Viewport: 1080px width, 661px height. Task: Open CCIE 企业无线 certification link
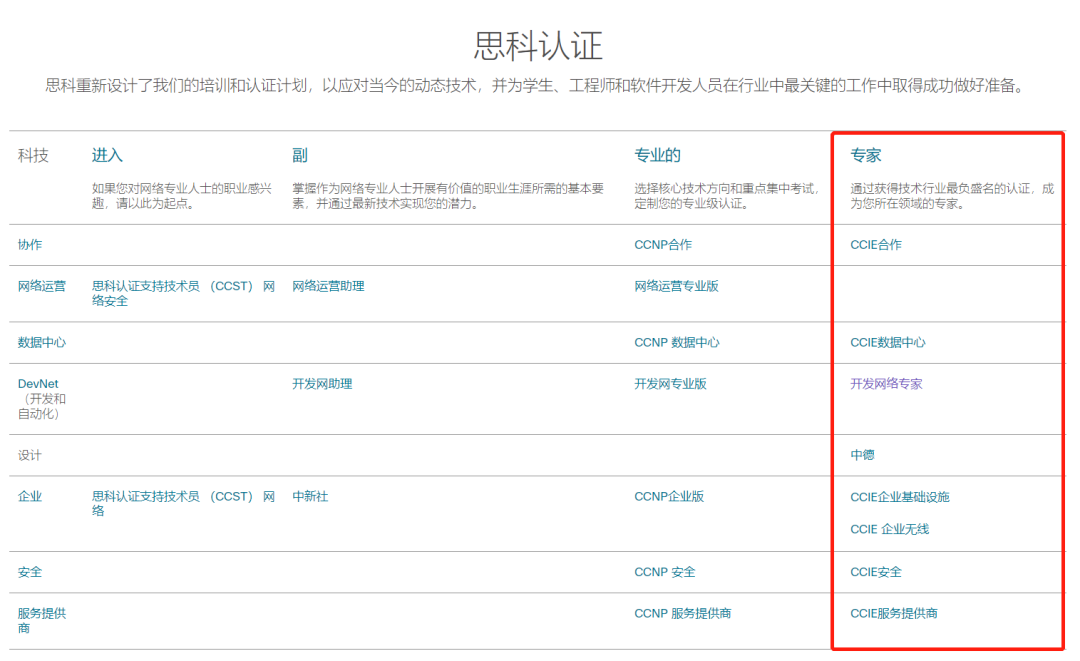(889, 529)
